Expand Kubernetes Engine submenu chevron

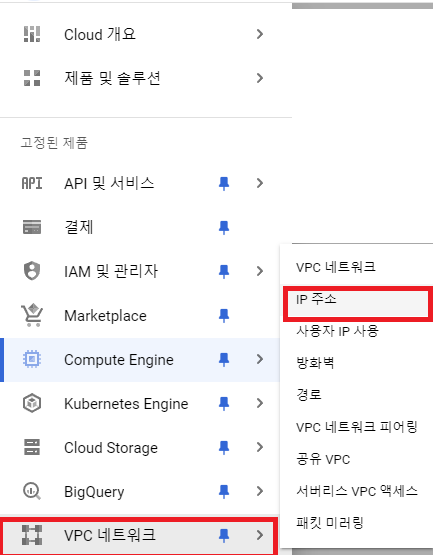pyautogui.click(x=260, y=403)
